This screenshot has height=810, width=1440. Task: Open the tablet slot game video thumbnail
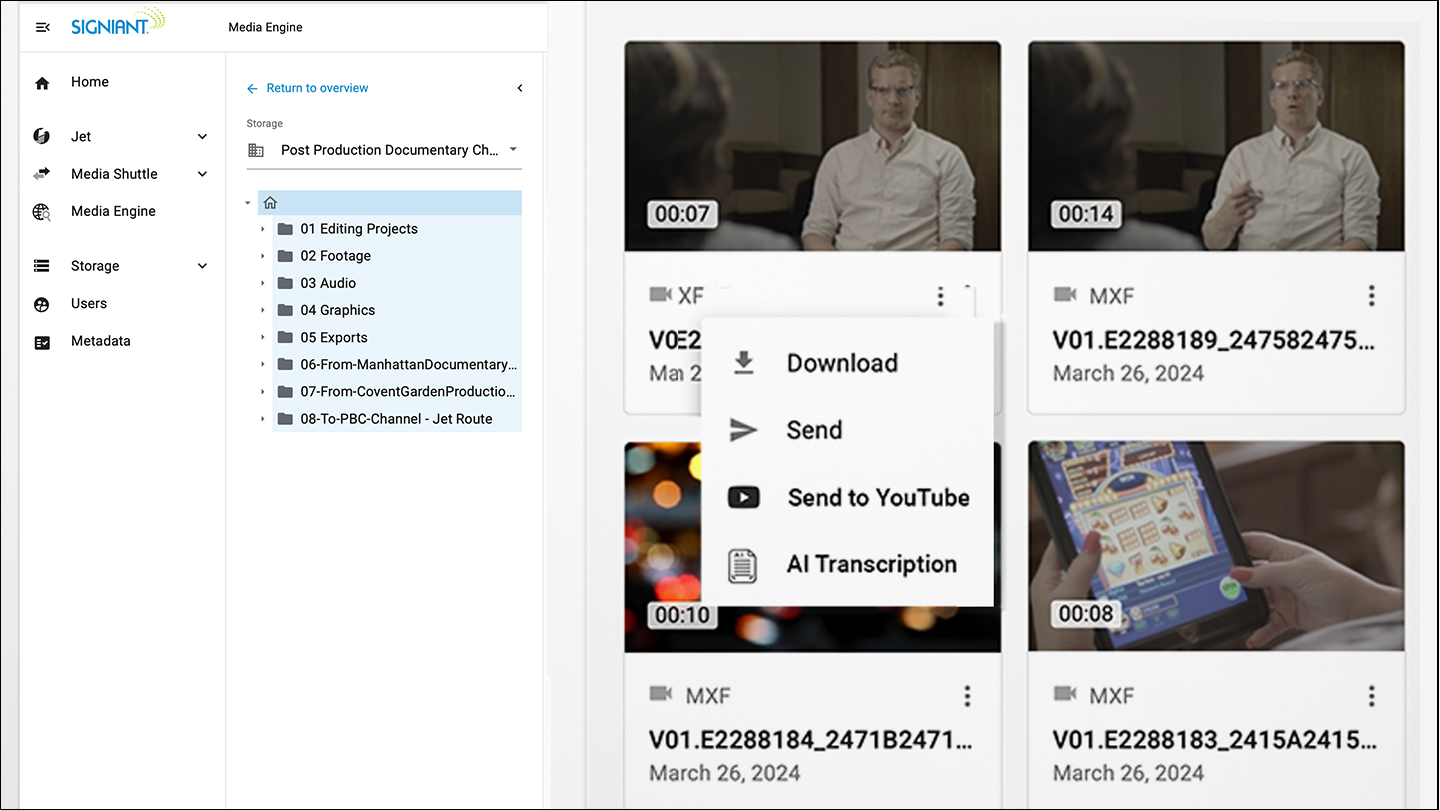point(1215,546)
